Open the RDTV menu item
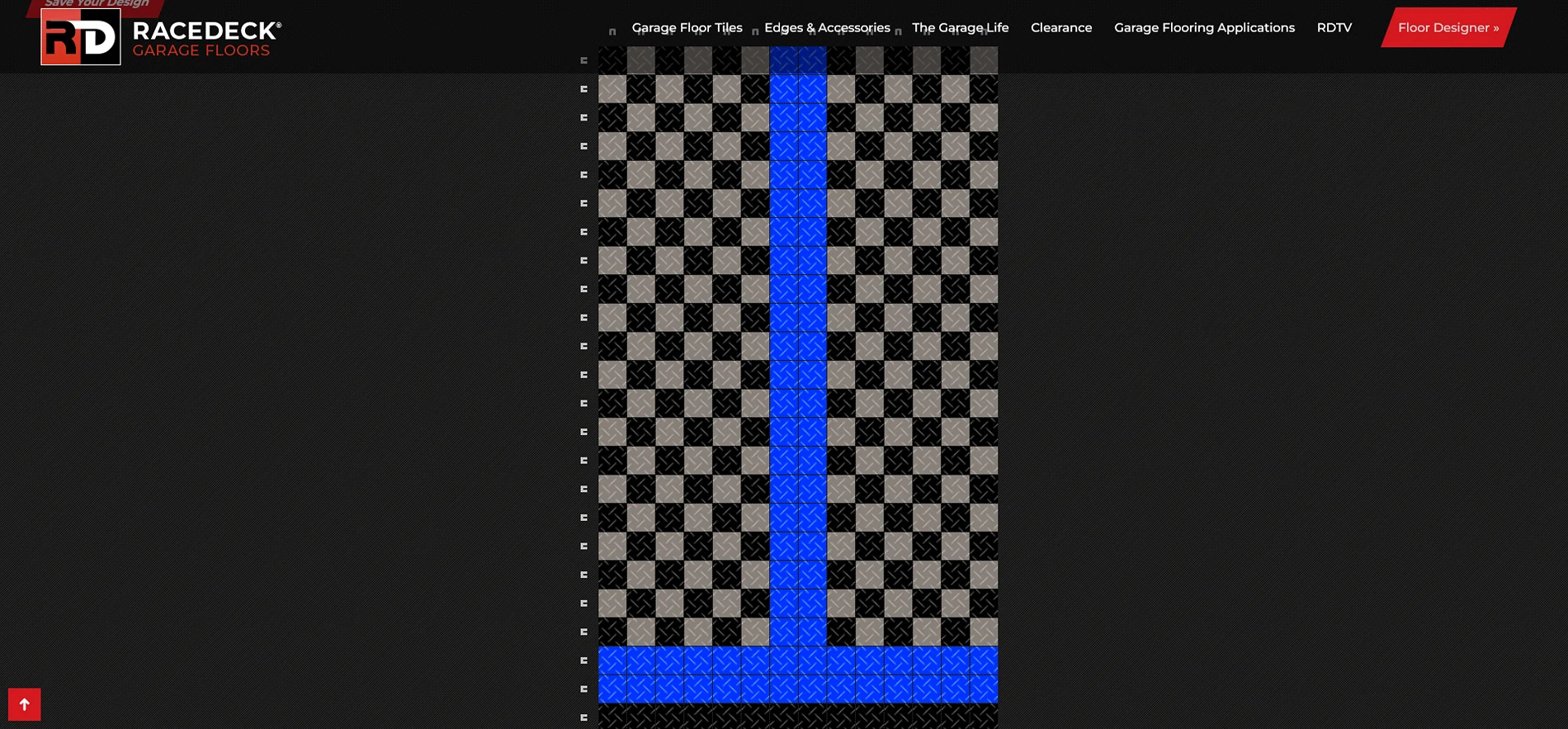 (x=1334, y=28)
